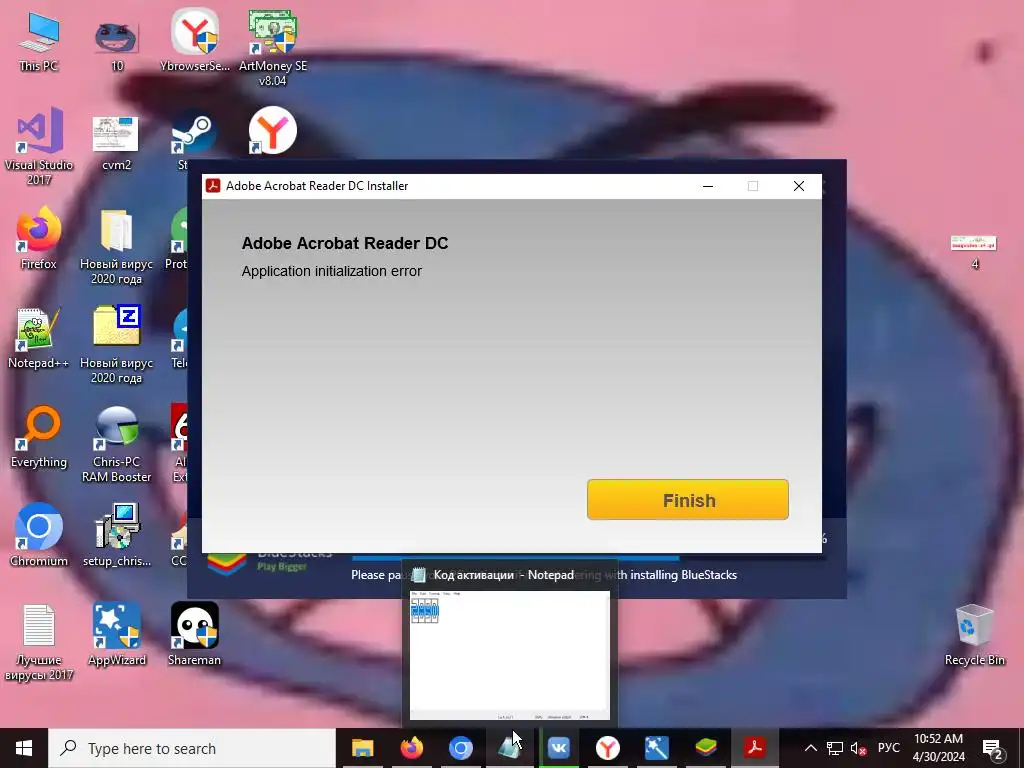Click the Finish button in Adobe installer
The width and height of the screenshot is (1024, 768).
click(688, 500)
